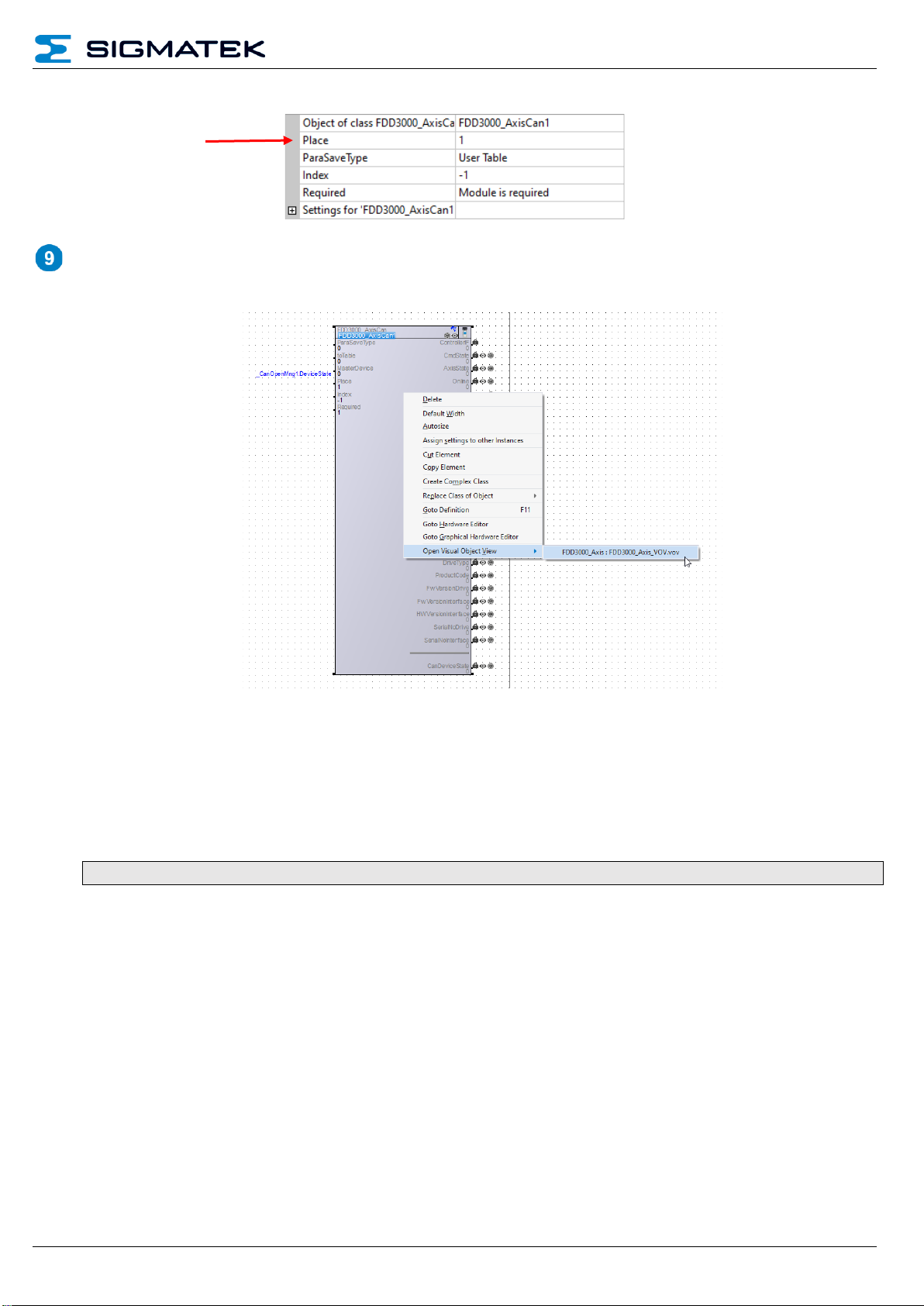Click the SIGMATEK logo in header
This screenshot has height=1306, width=924.
pyautogui.click(x=150, y=49)
